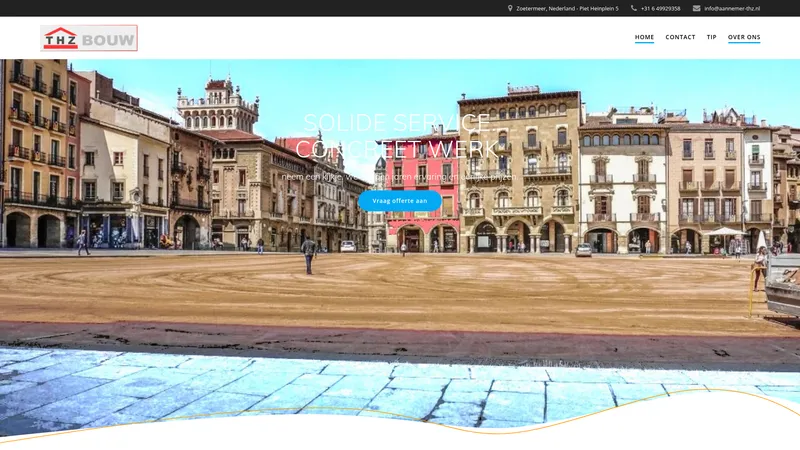
Task: Click the hero subtitle starting with 'neem een kijkje'
Action: pyautogui.click(x=400, y=177)
